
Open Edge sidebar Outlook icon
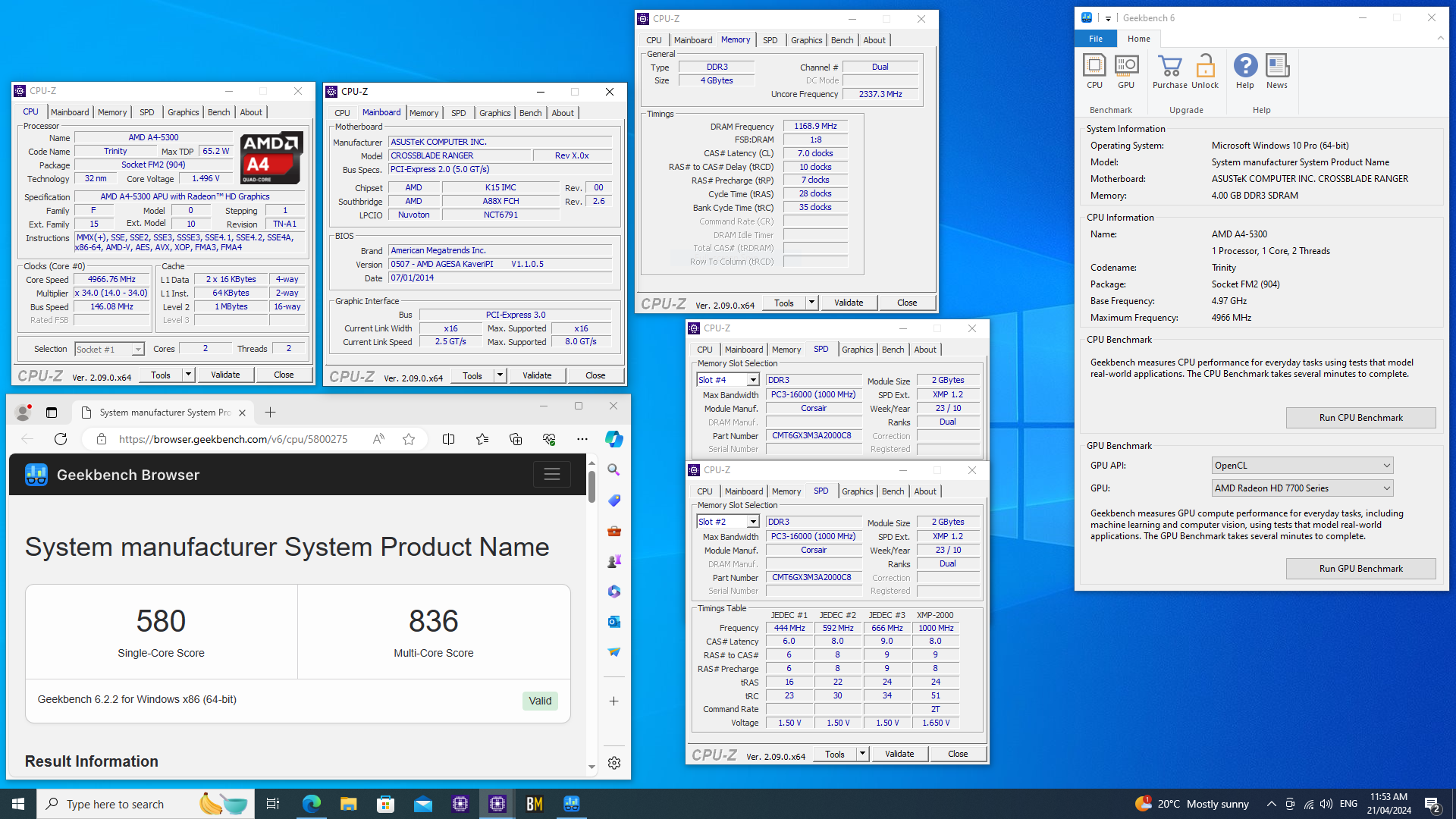pyautogui.click(x=614, y=622)
